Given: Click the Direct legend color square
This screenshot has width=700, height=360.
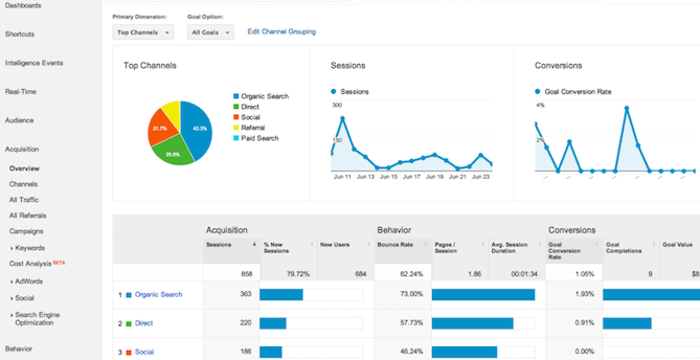Looking at the screenshot, I should tap(236, 107).
